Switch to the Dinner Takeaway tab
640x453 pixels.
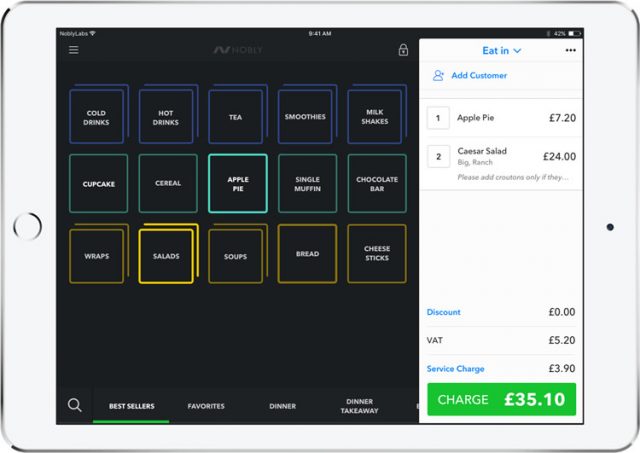[359, 406]
